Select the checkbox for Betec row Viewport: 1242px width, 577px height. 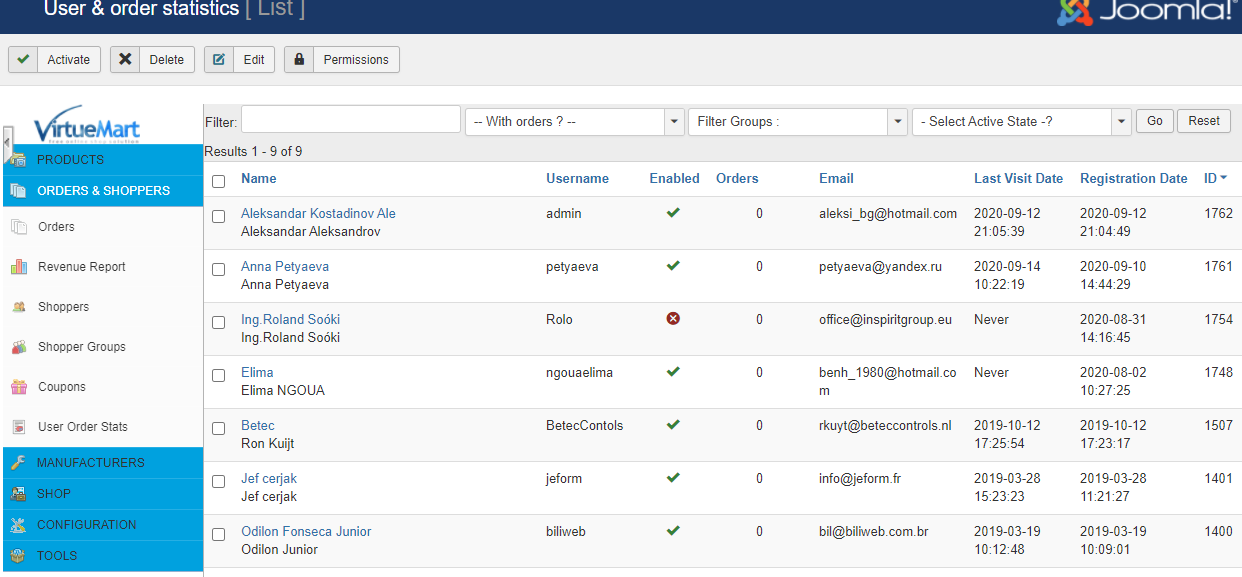point(219,429)
